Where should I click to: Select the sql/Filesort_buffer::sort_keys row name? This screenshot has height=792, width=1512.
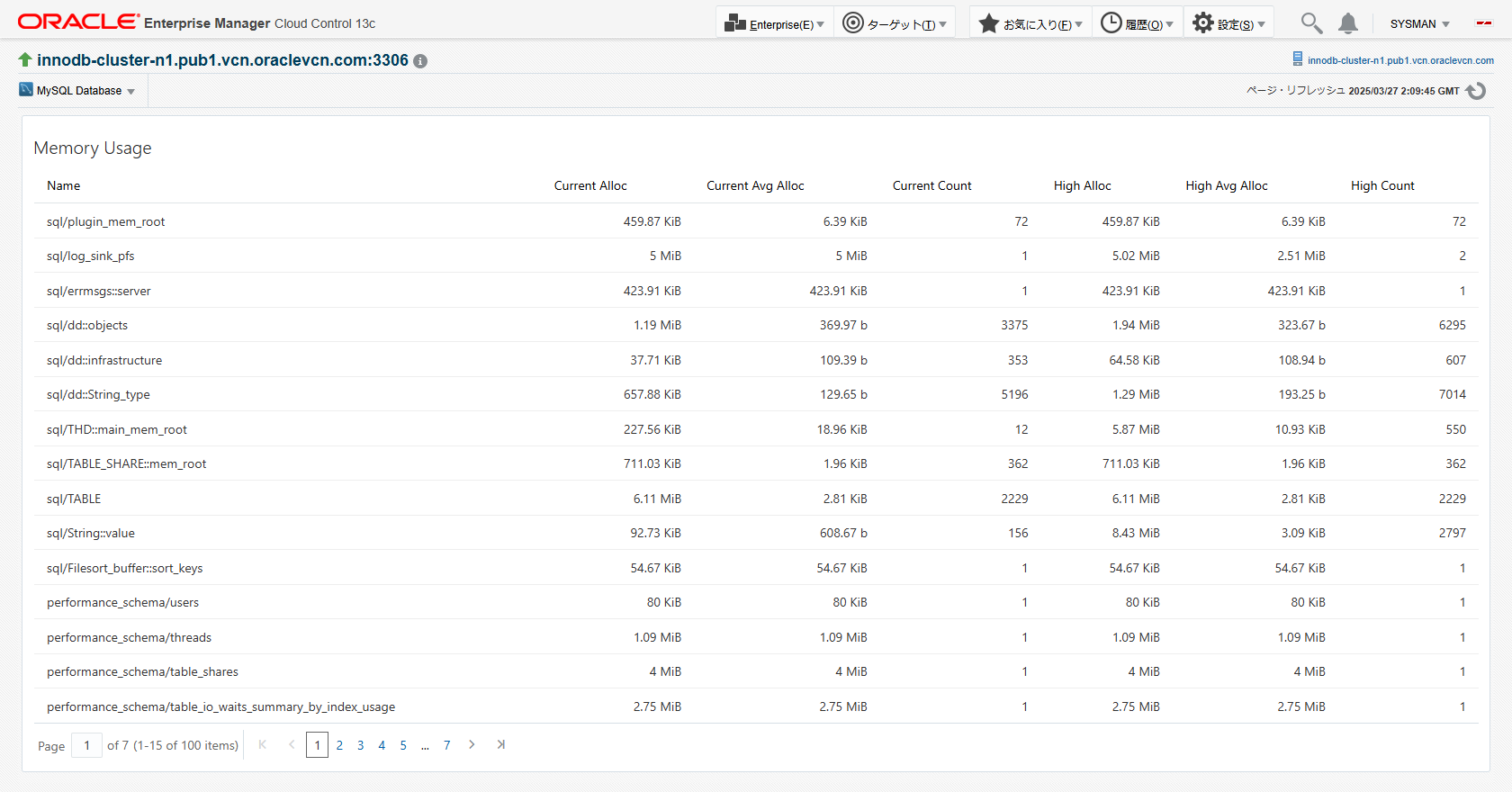[125, 568]
